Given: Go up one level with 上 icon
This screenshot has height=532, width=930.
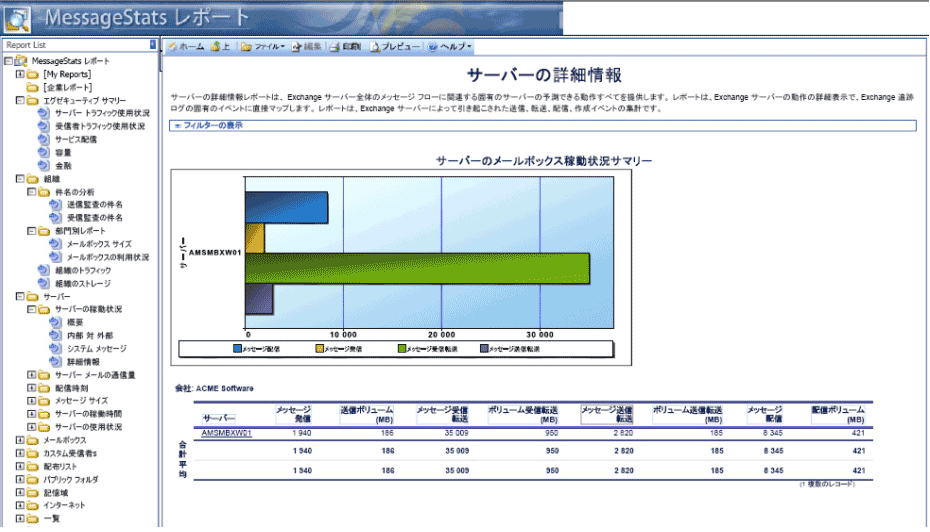Looking at the screenshot, I should [x=221, y=47].
